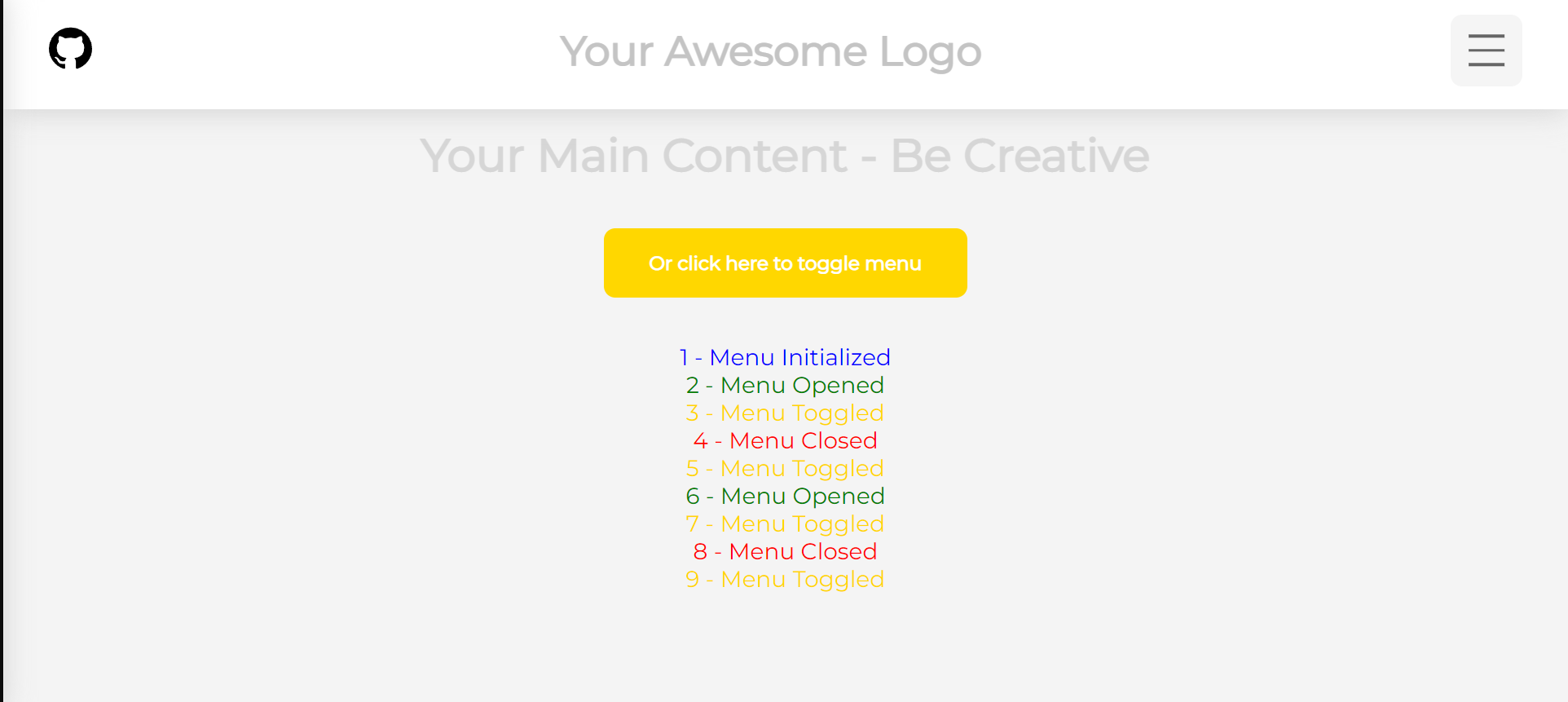Click the "Your Awesome Logo" header text
Image resolution: width=1568 pixels, height=702 pixels.
click(770, 52)
